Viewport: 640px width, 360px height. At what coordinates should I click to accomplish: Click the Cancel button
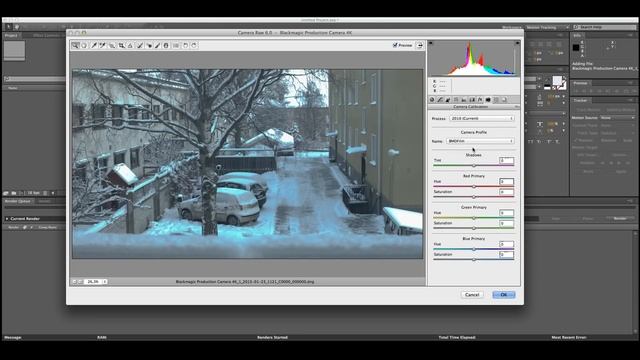(472, 295)
